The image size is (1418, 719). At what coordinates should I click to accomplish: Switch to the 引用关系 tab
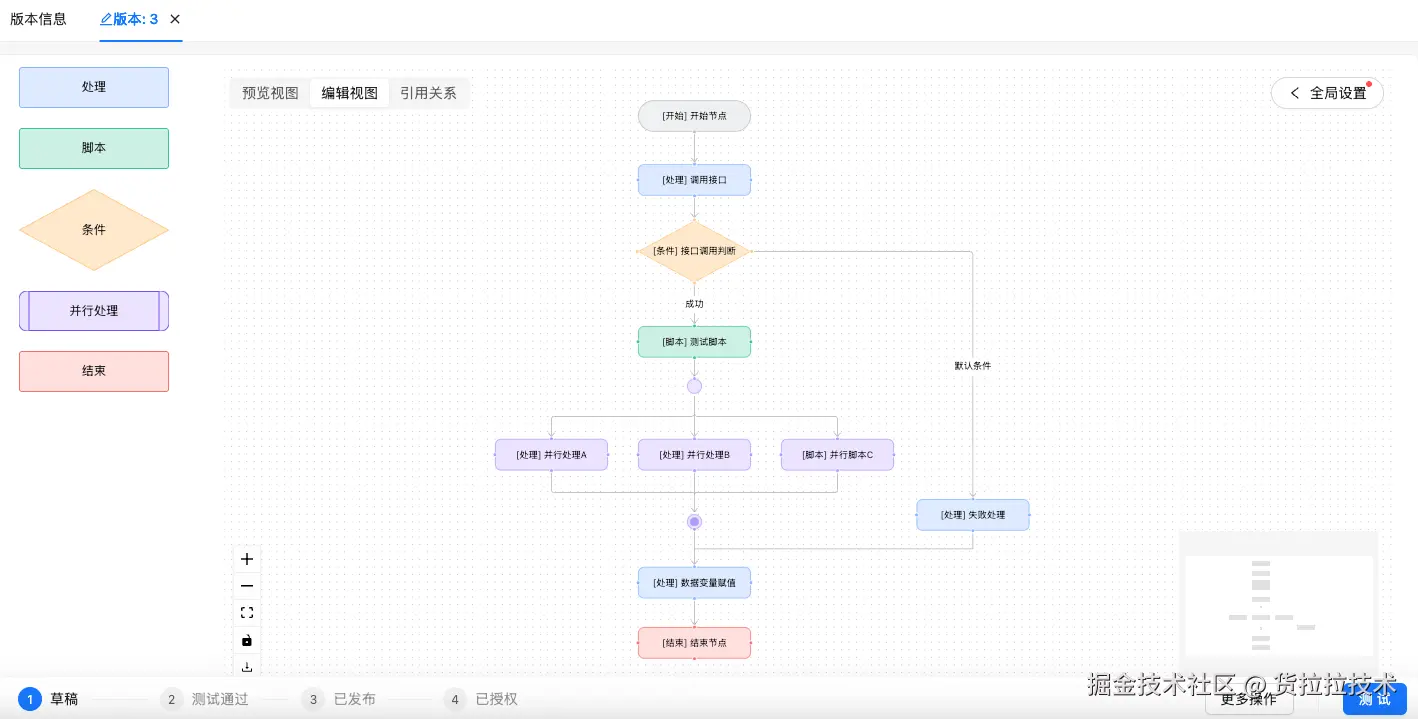coord(428,93)
